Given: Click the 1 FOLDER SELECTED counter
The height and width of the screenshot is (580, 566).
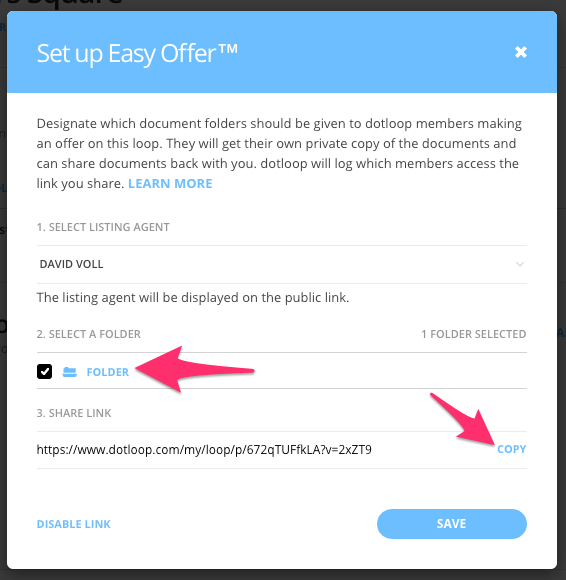Looking at the screenshot, I should (474, 334).
